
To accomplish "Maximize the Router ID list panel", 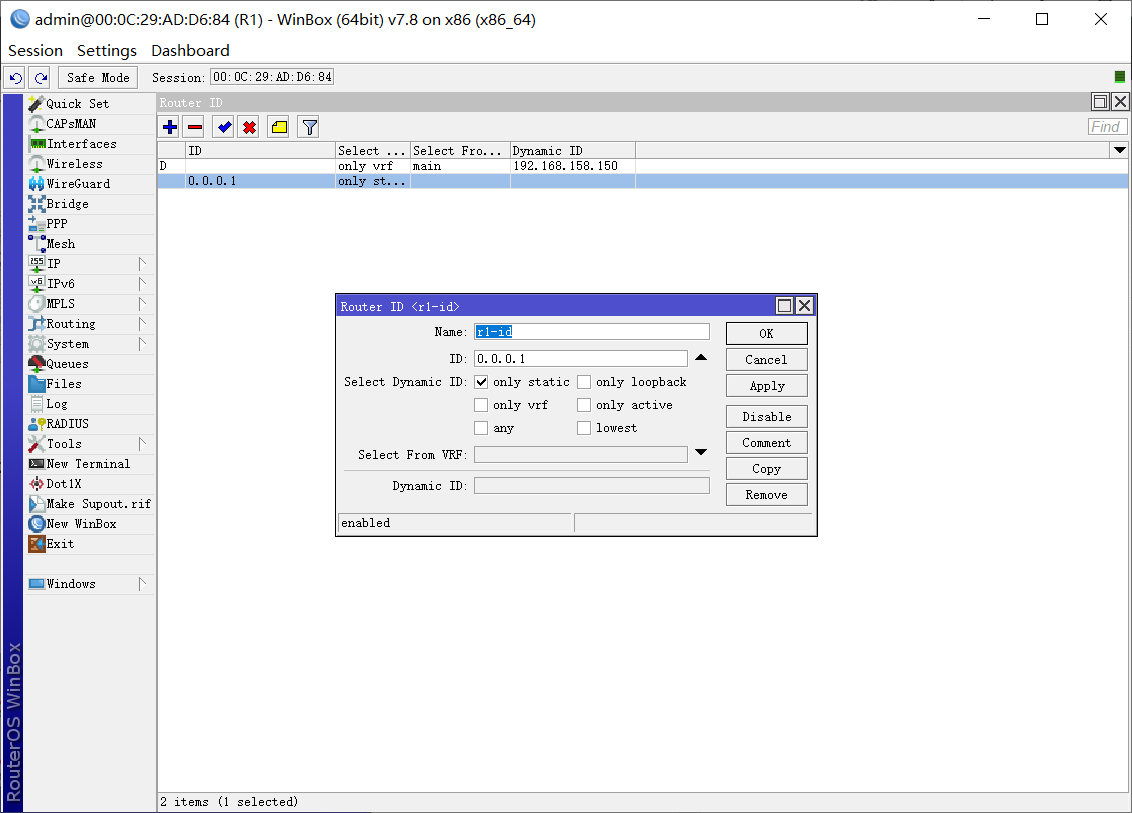I will 1100,102.
